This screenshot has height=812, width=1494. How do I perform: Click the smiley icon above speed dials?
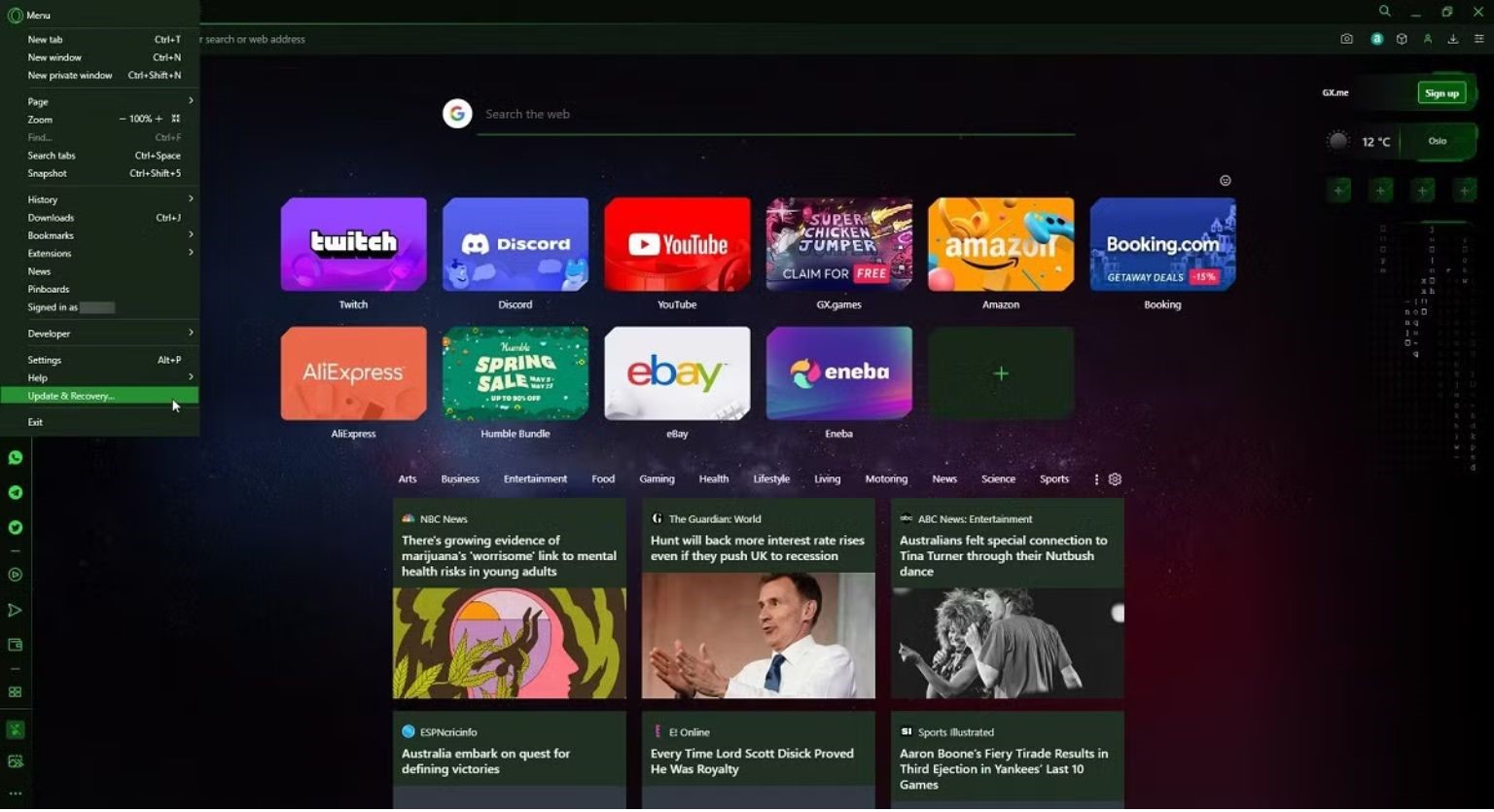coord(1226,180)
